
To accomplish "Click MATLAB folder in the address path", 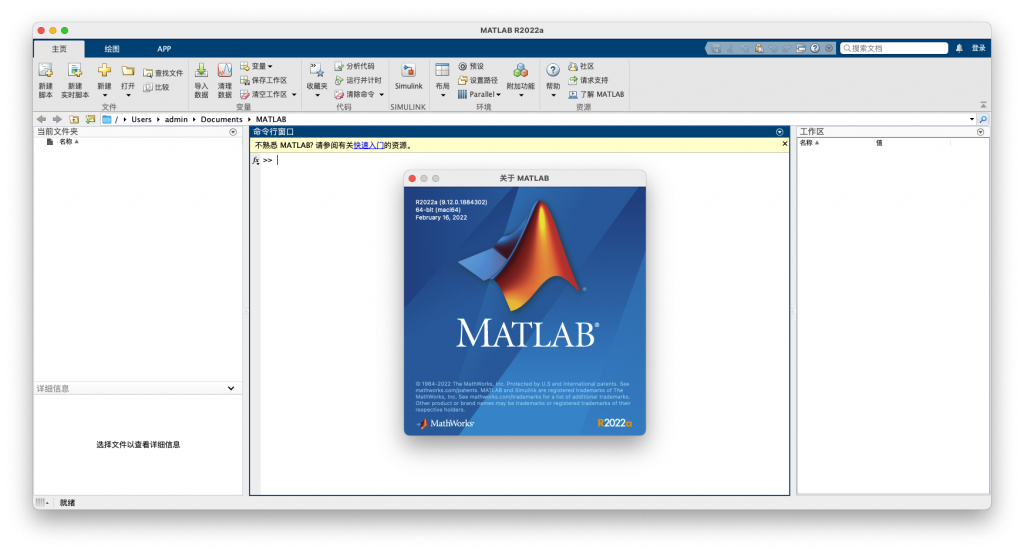I will coord(271,119).
